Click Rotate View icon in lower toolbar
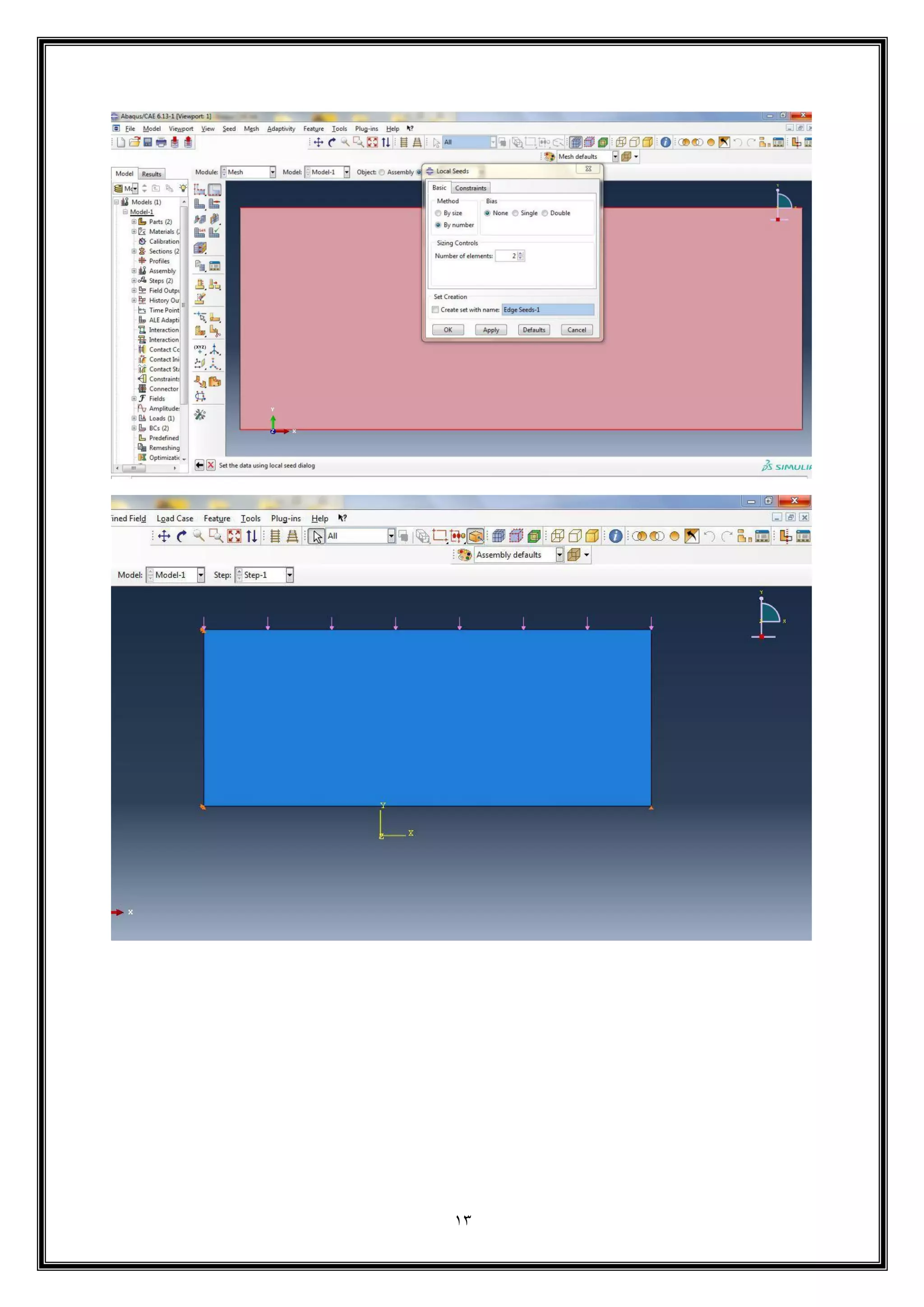Viewport: 924px width, 1307px height. 181,536
